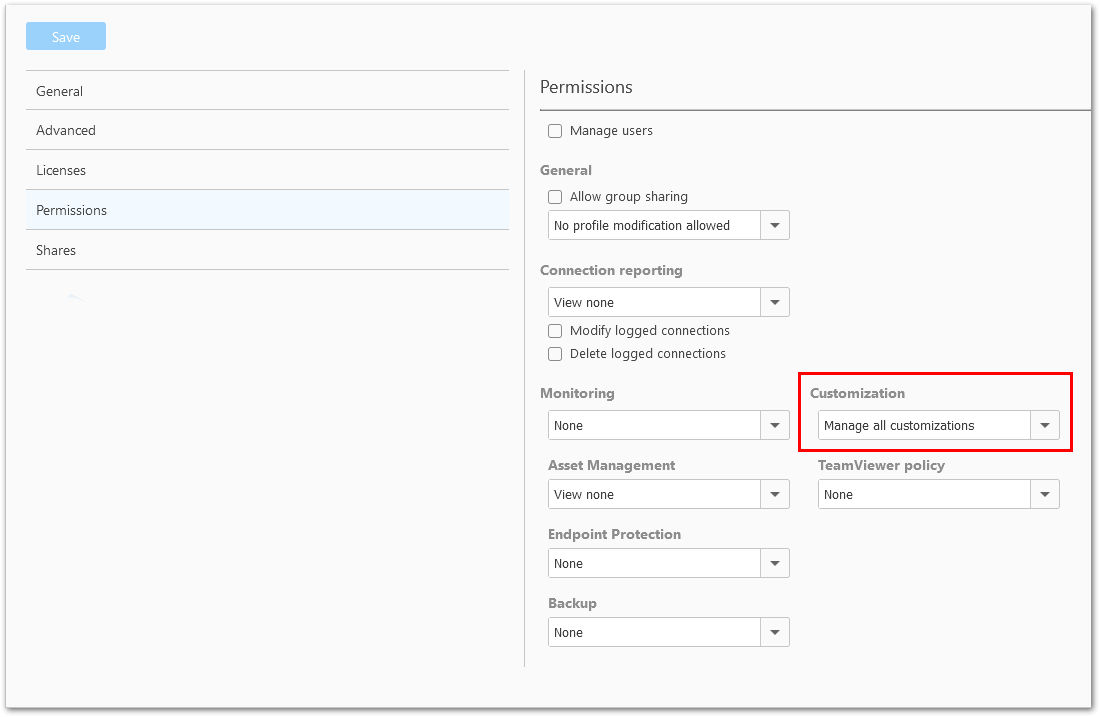The image size is (1100, 717).
Task: Check Modify logged connections
Action: click(x=555, y=331)
